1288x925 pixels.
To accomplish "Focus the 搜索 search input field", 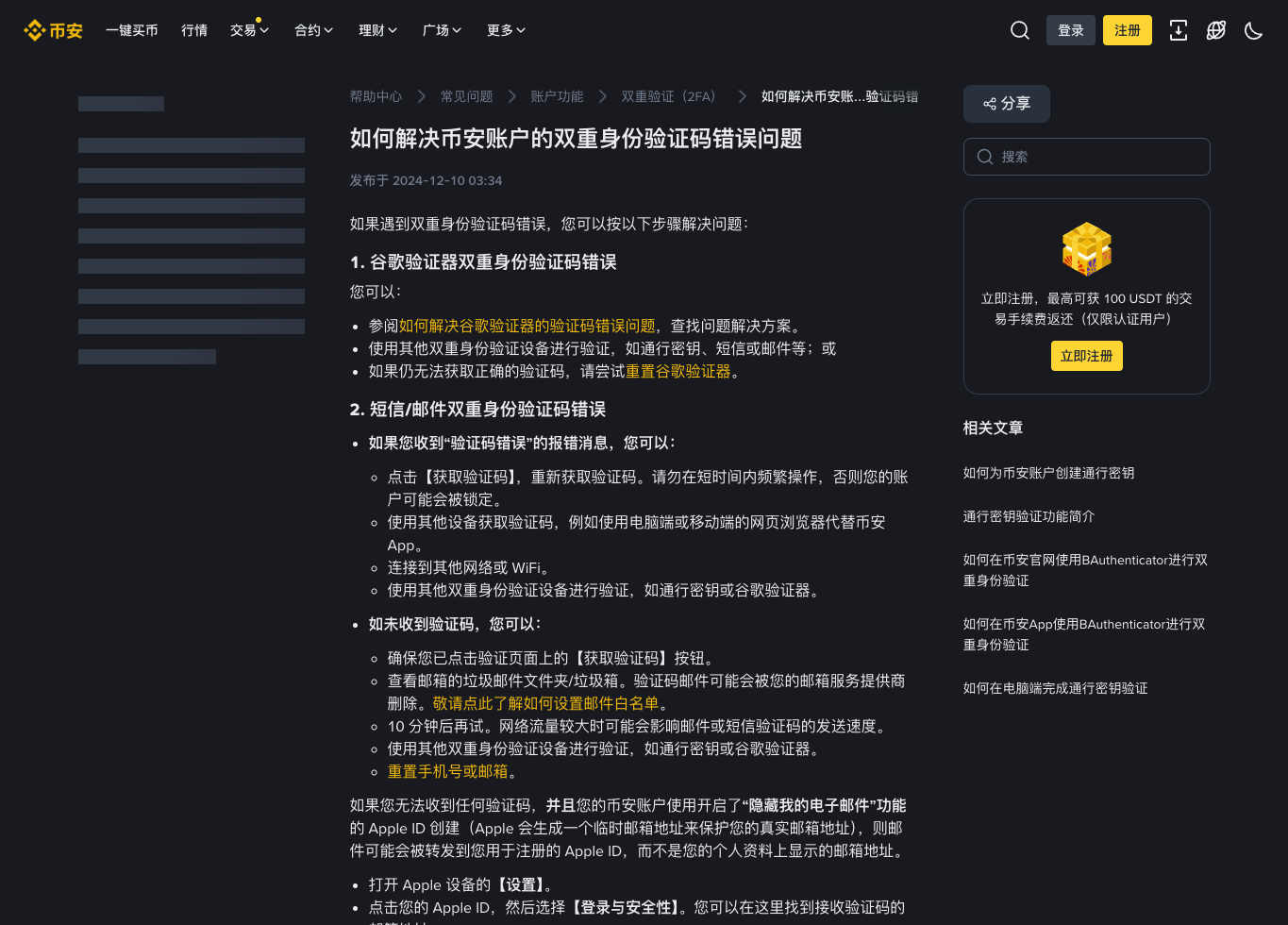I will tap(1087, 157).
